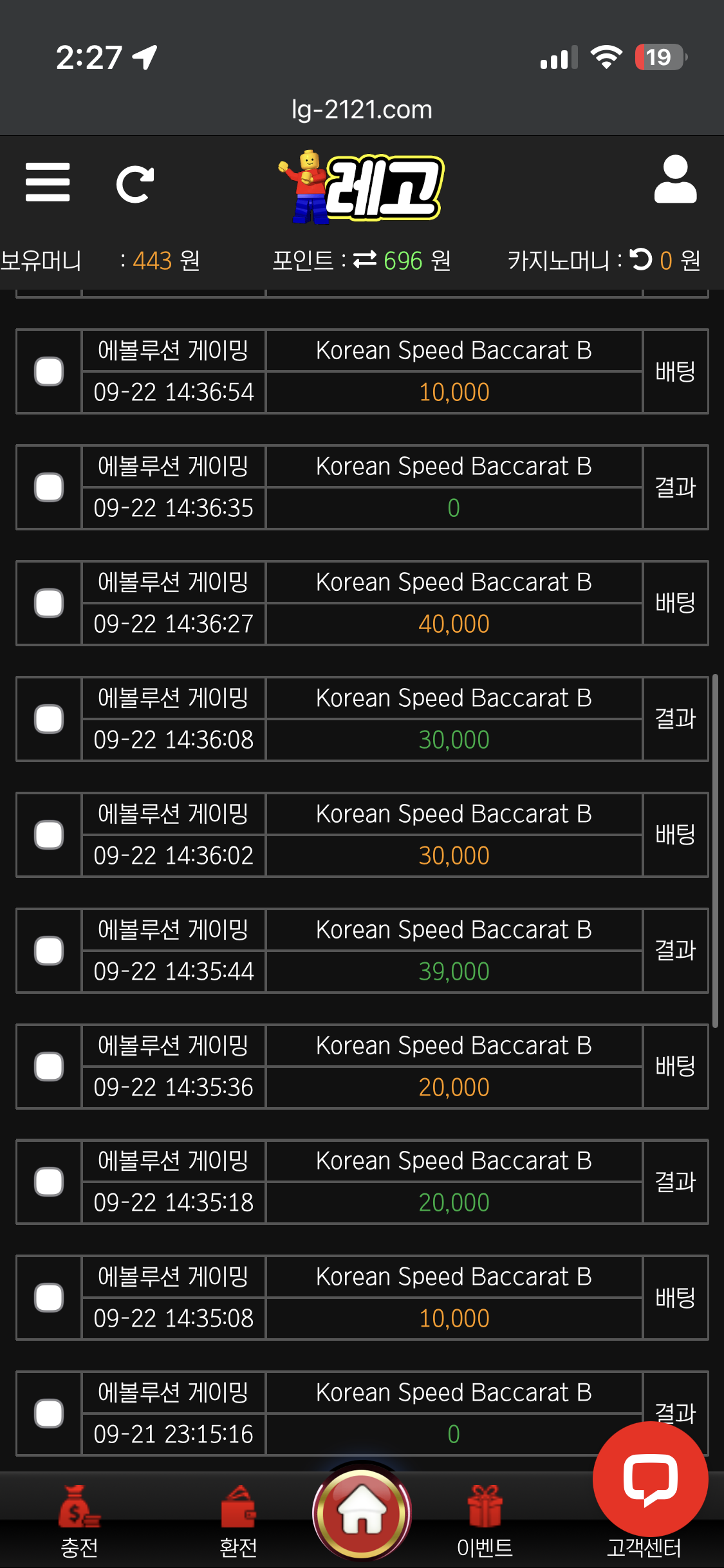Open the 고객센터 chat bubble
Viewport: 724px width, 1568px height.
[650, 1479]
